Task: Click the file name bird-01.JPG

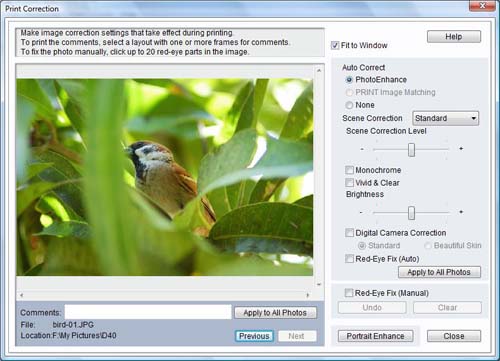Action: tap(73, 325)
